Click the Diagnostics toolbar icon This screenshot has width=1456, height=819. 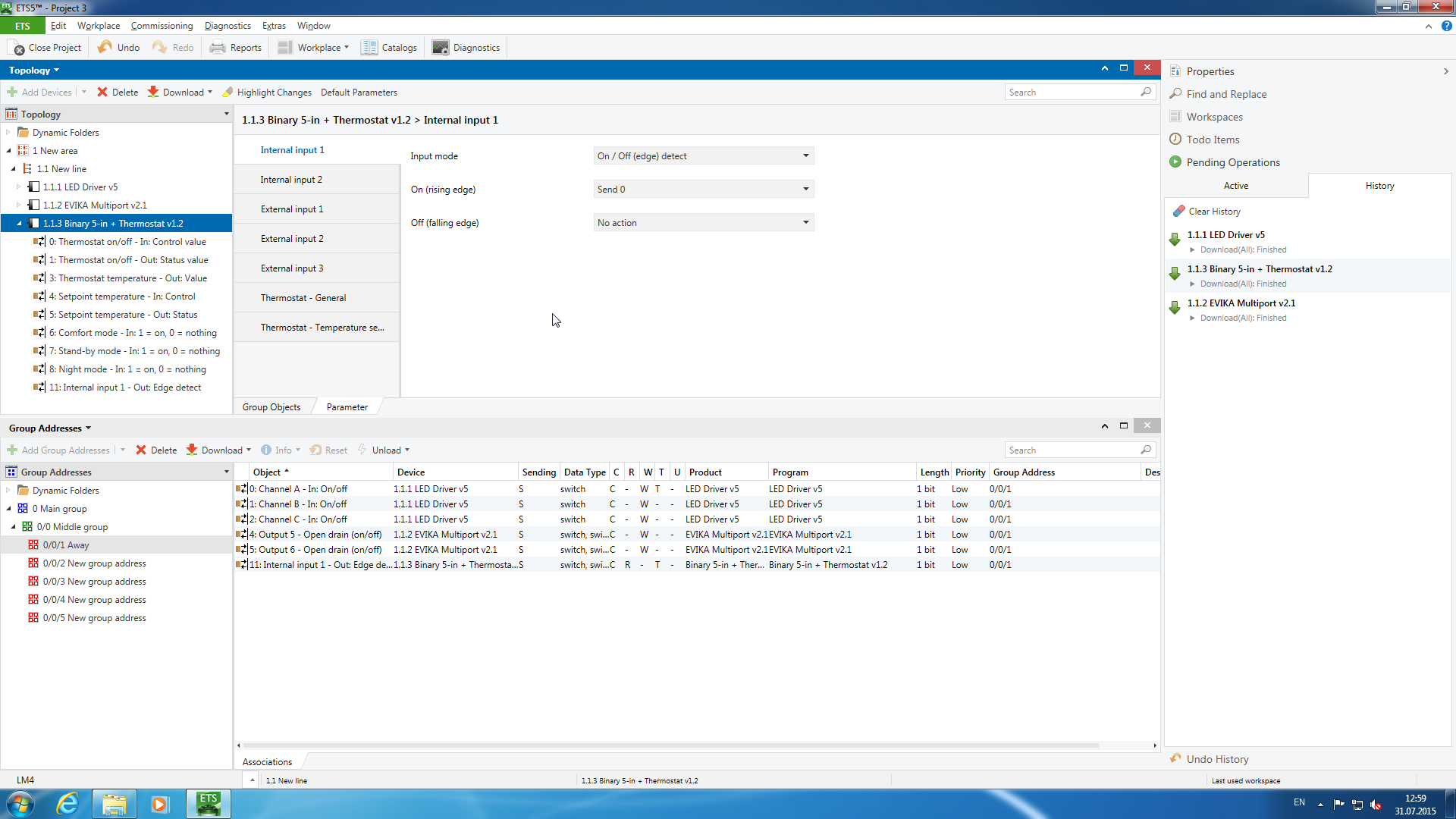tap(441, 48)
